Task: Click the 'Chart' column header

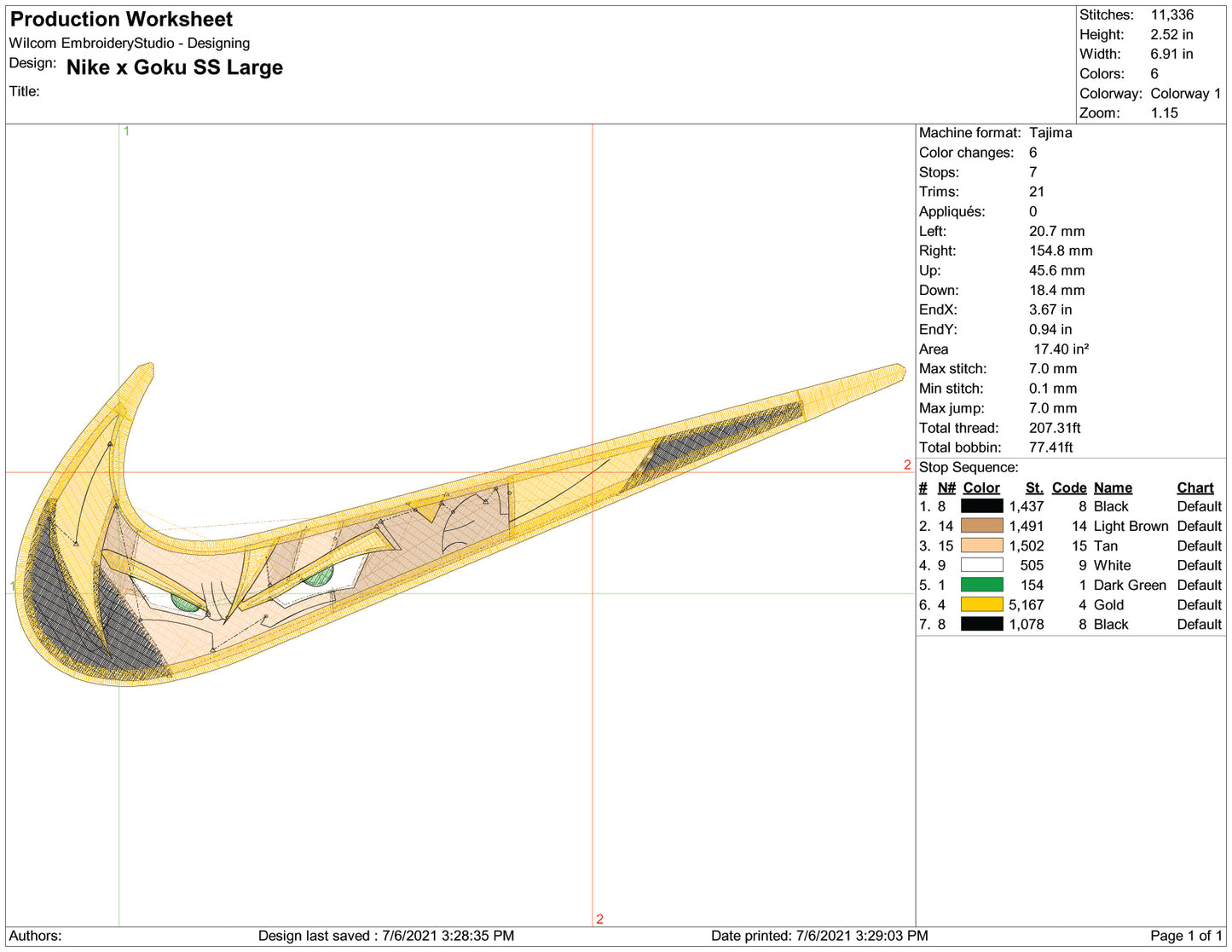Action: (x=1195, y=488)
